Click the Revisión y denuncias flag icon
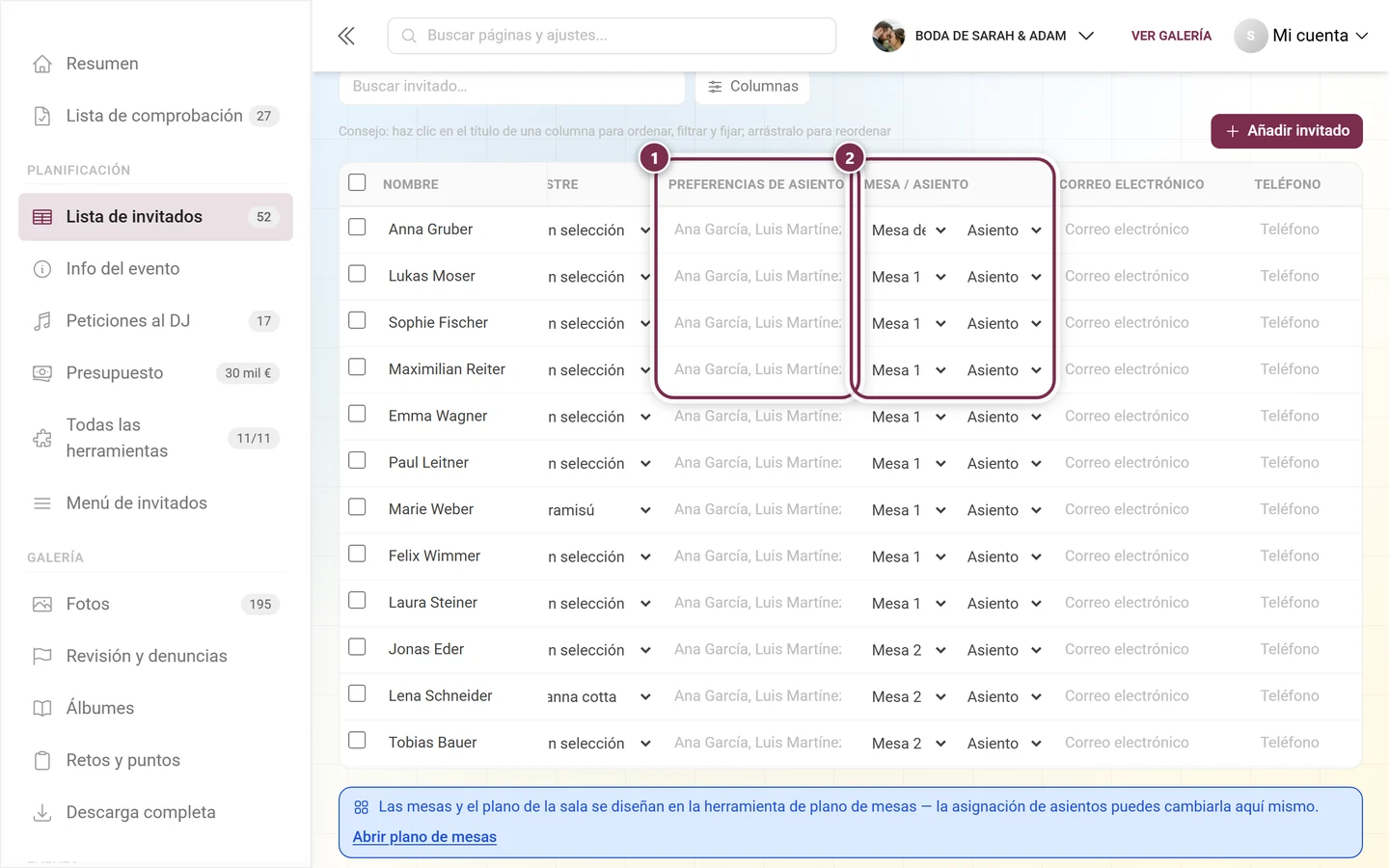This screenshot has width=1389, height=868. (42, 657)
